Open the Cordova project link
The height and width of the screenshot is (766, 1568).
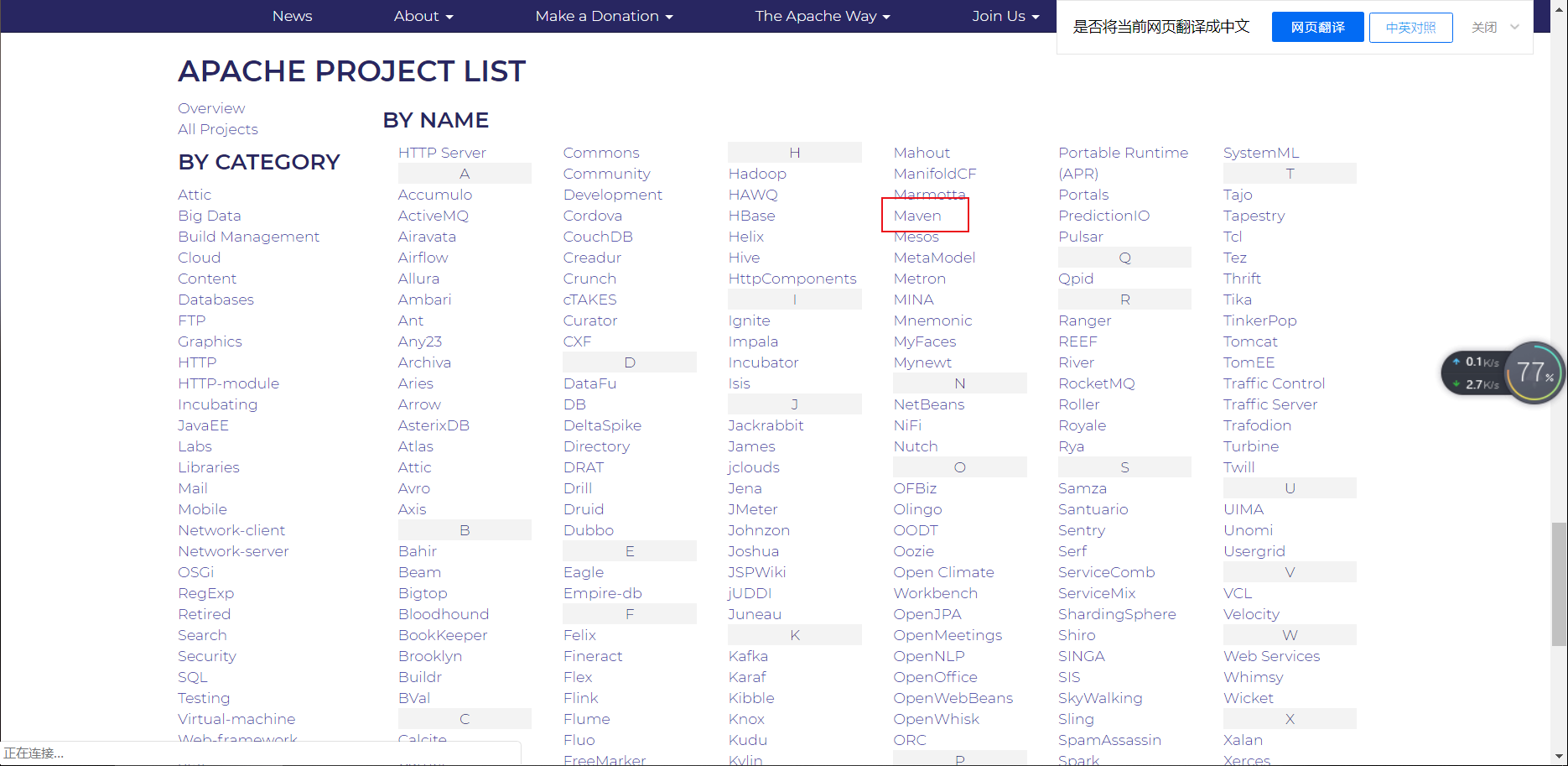pos(592,216)
